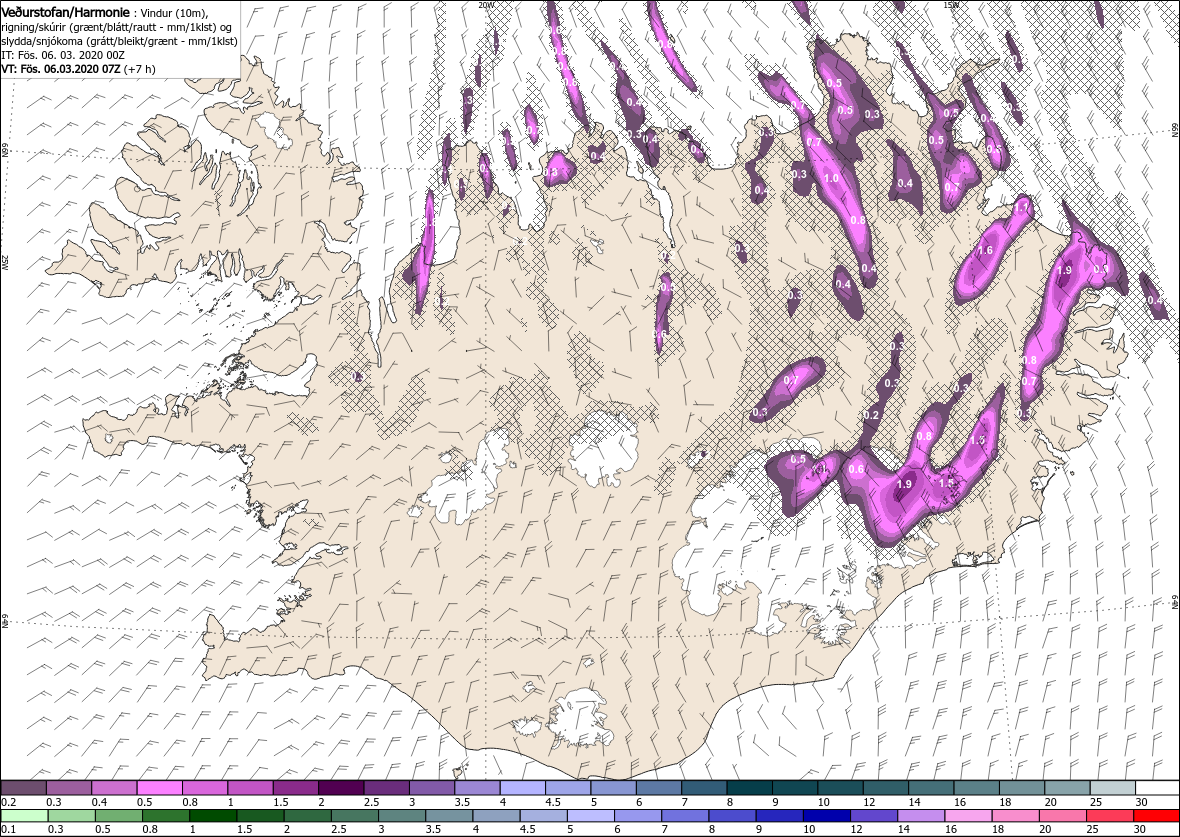Viewport: 1180px width, 837px height.
Task: Pick the snow legend swatch labeled 4.5
Action: click(568, 787)
